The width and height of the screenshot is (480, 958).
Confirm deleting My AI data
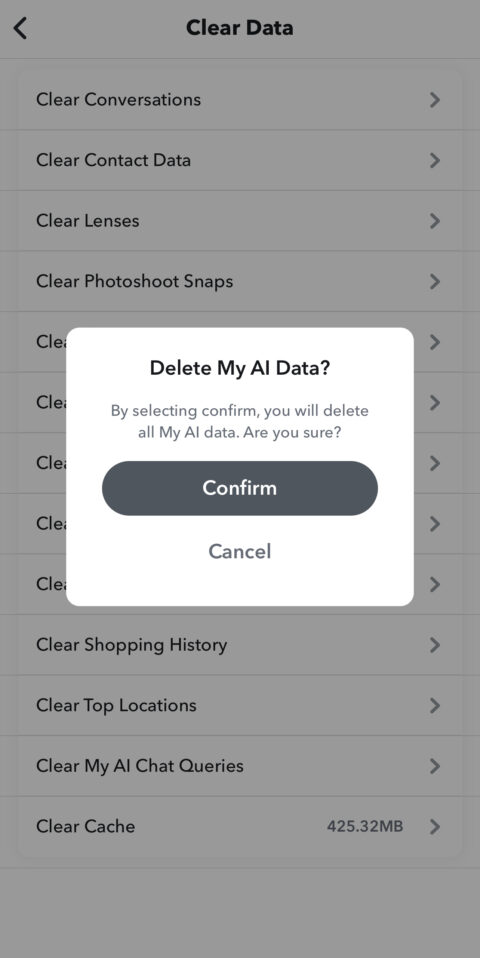[x=239, y=488]
